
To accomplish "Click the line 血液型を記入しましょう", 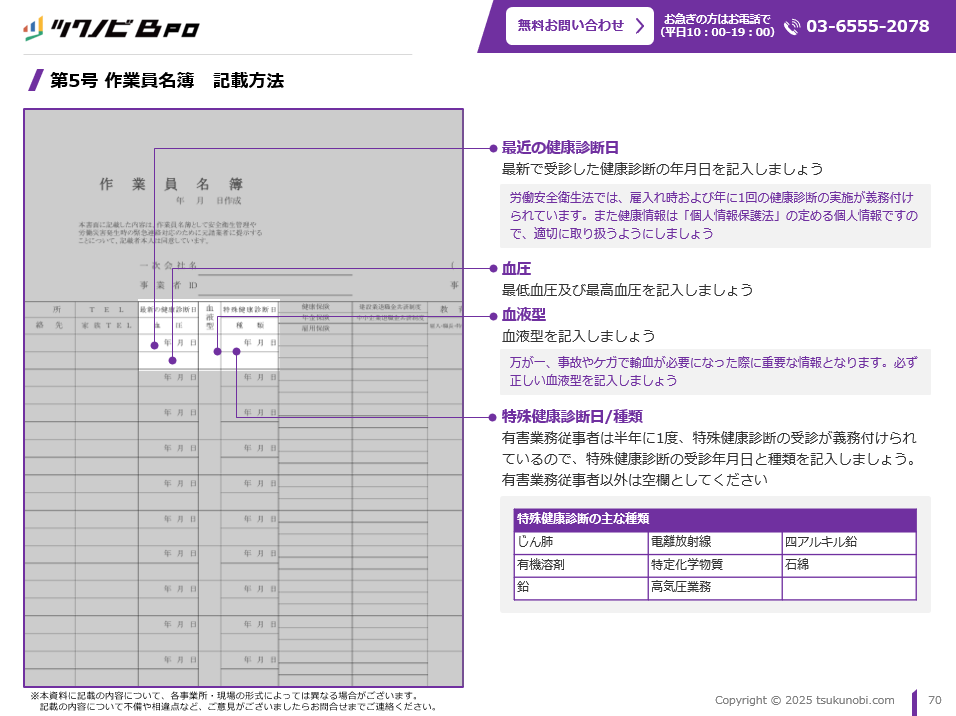I will pos(578,336).
